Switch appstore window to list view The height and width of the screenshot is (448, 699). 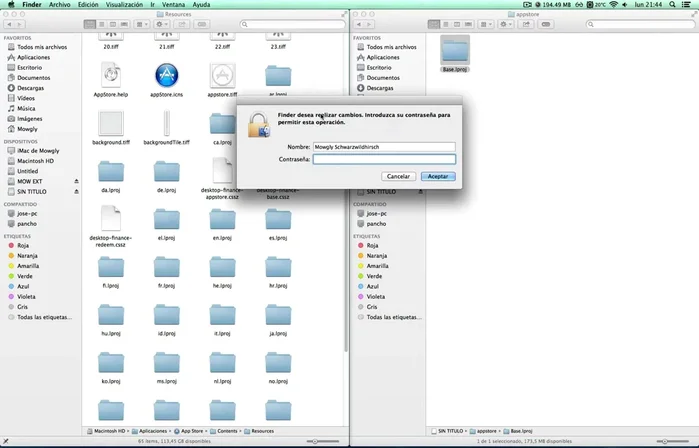point(445,25)
